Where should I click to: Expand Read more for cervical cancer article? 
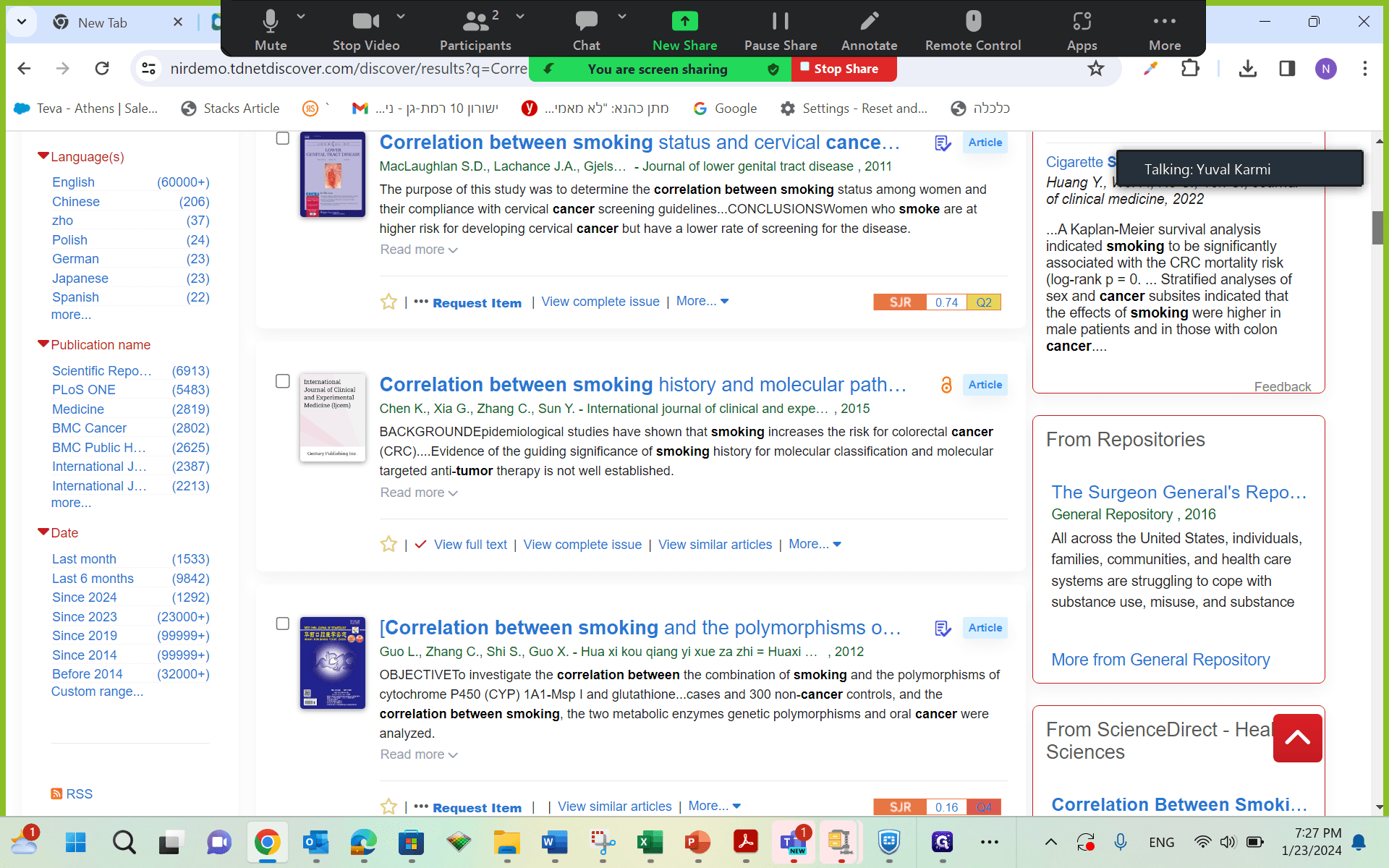point(419,250)
